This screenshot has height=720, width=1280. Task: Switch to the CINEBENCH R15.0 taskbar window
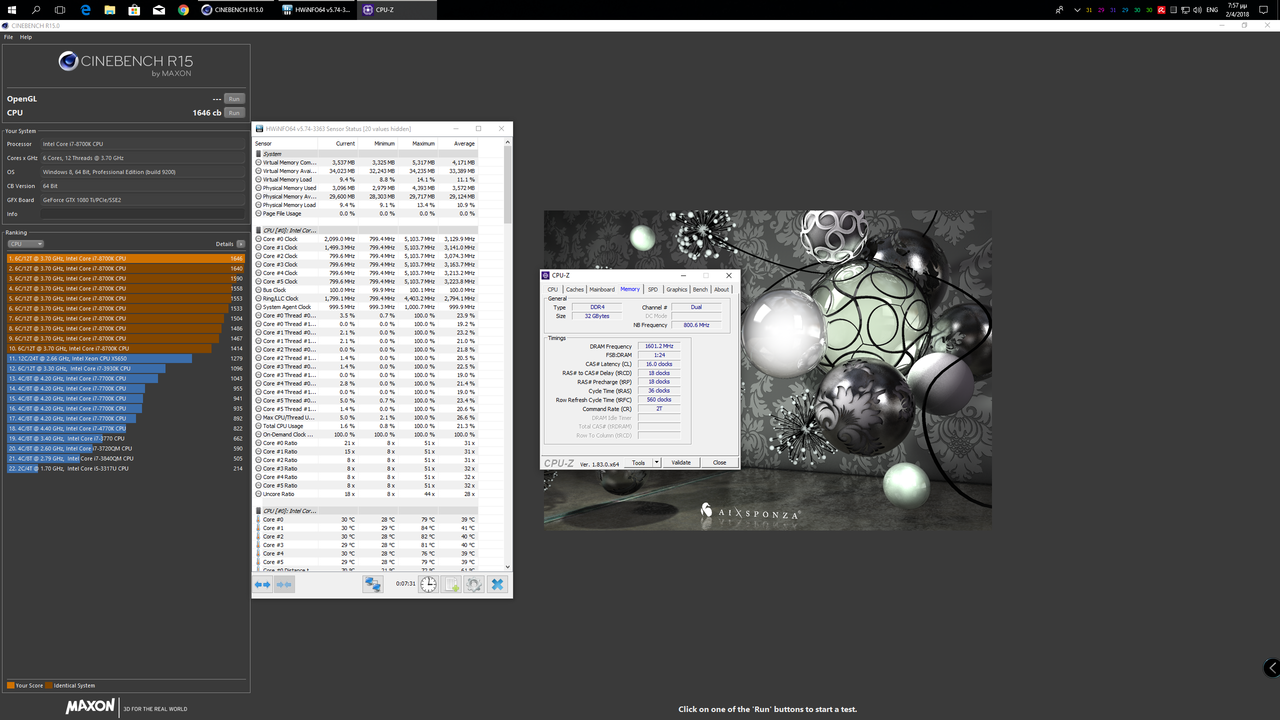pyautogui.click(x=235, y=9)
